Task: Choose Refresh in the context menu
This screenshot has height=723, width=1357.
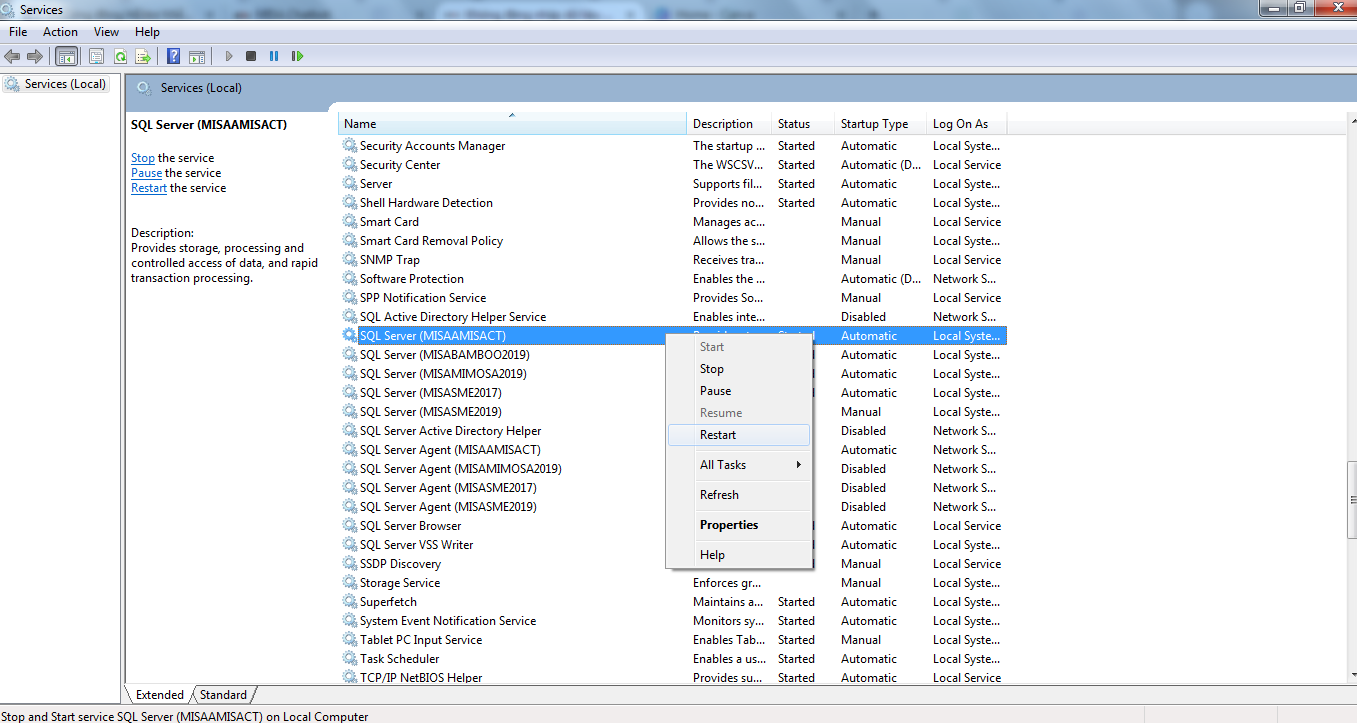Action: [x=738, y=495]
